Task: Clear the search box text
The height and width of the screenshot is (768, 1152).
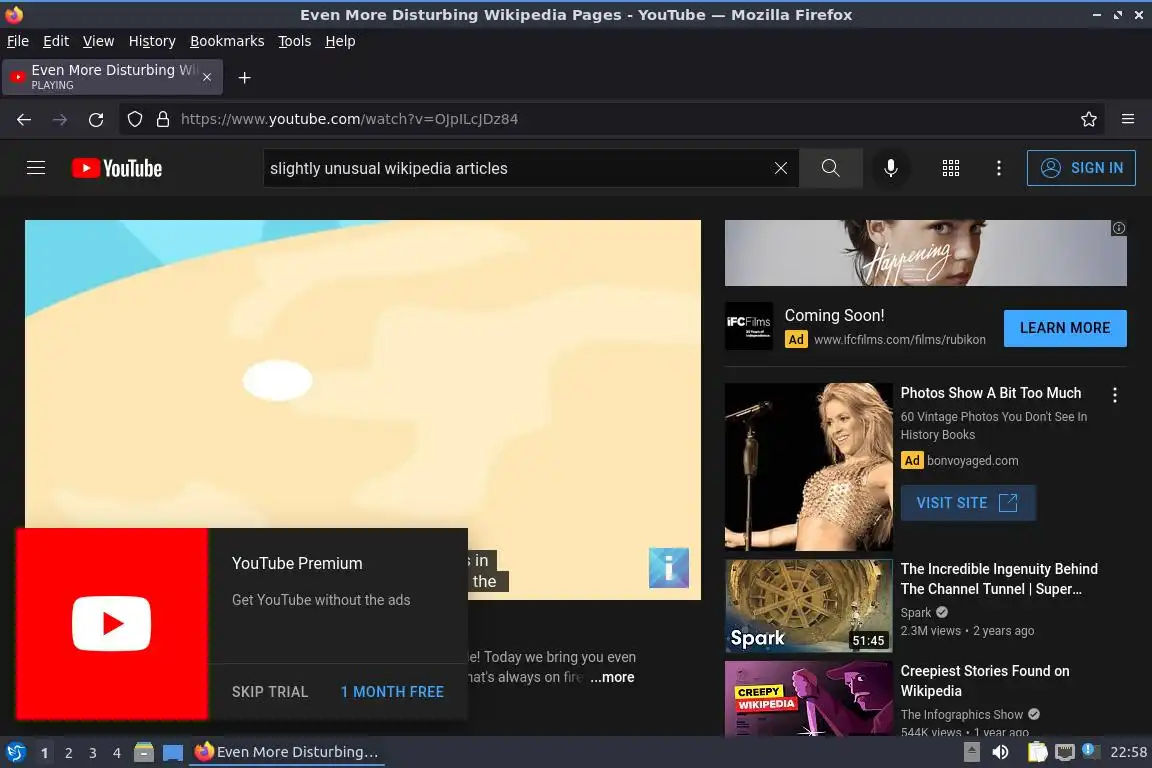Action: click(x=780, y=168)
